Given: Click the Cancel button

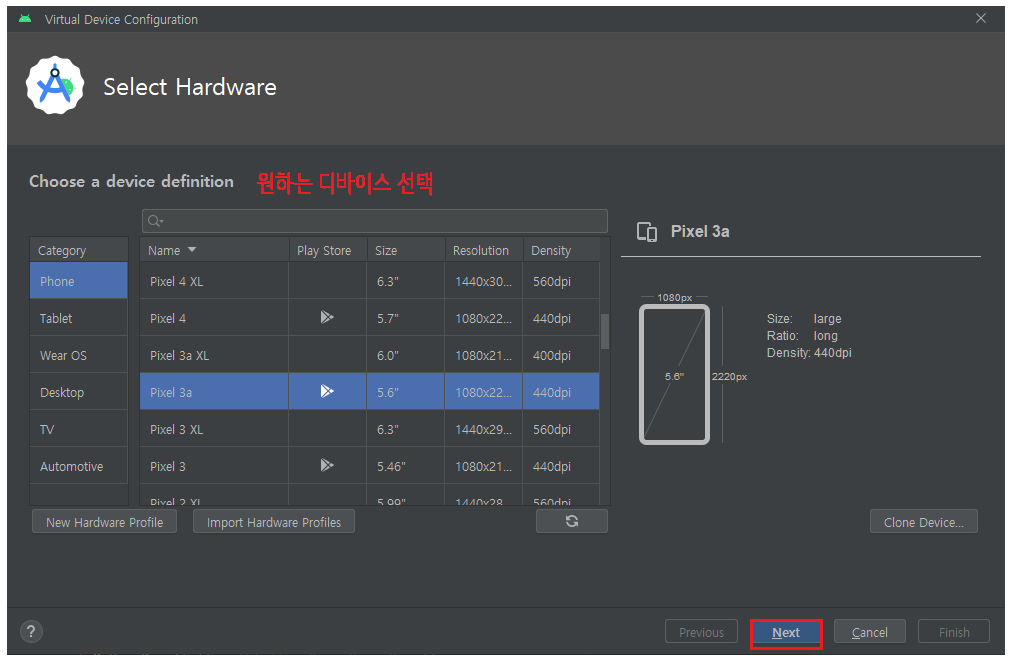Looking at the screenshot, I should (870, 632).
